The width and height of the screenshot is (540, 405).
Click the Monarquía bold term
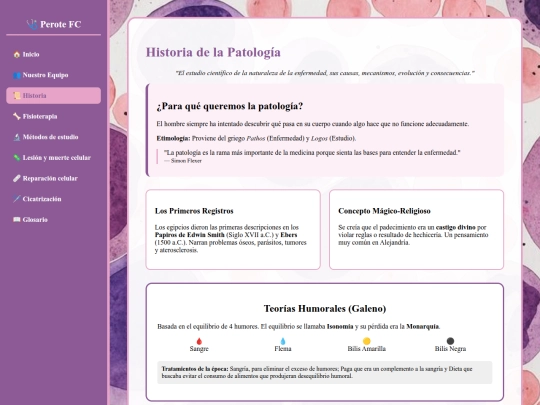[423, 326]
